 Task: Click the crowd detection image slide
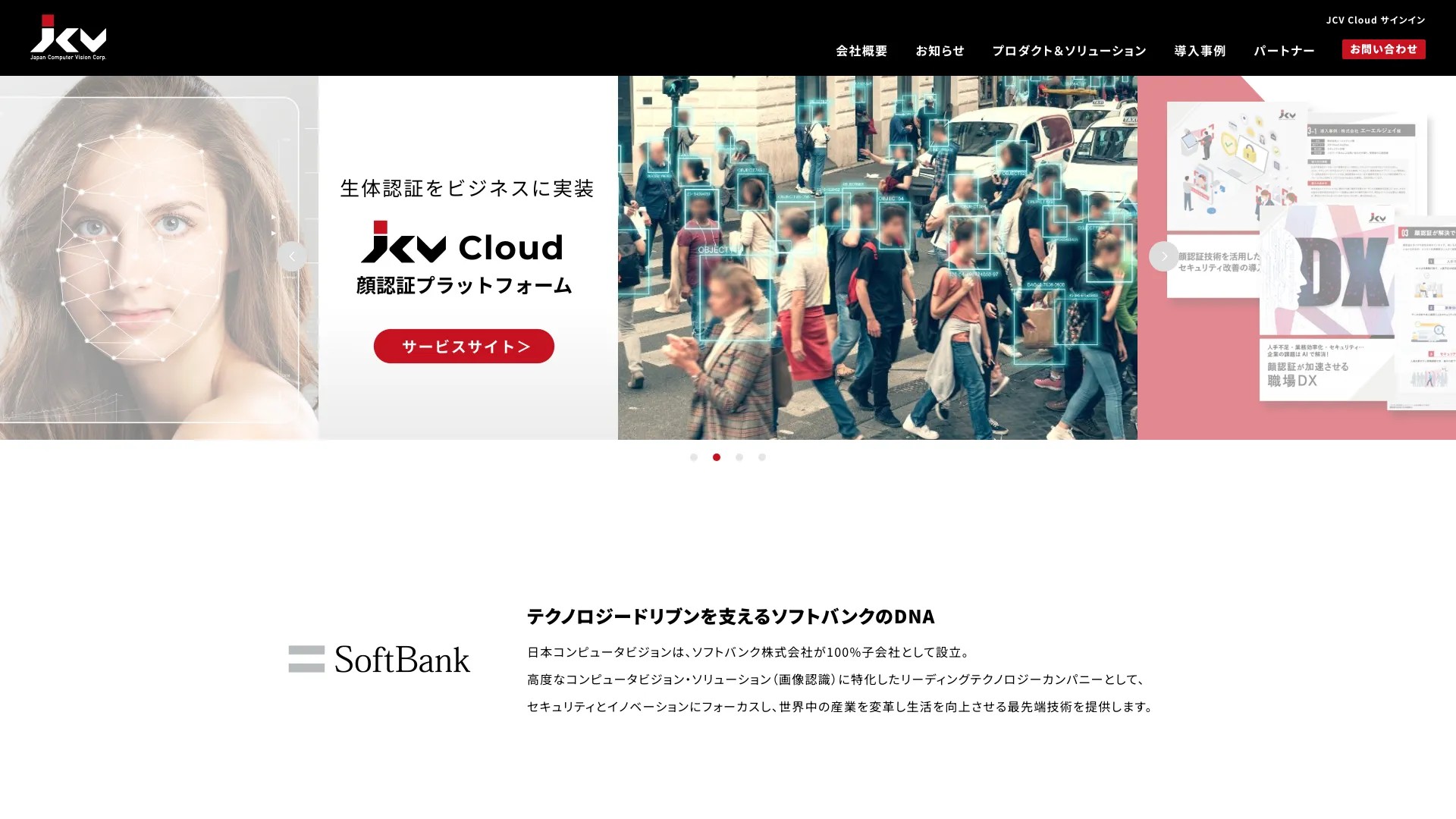point(876,258)
